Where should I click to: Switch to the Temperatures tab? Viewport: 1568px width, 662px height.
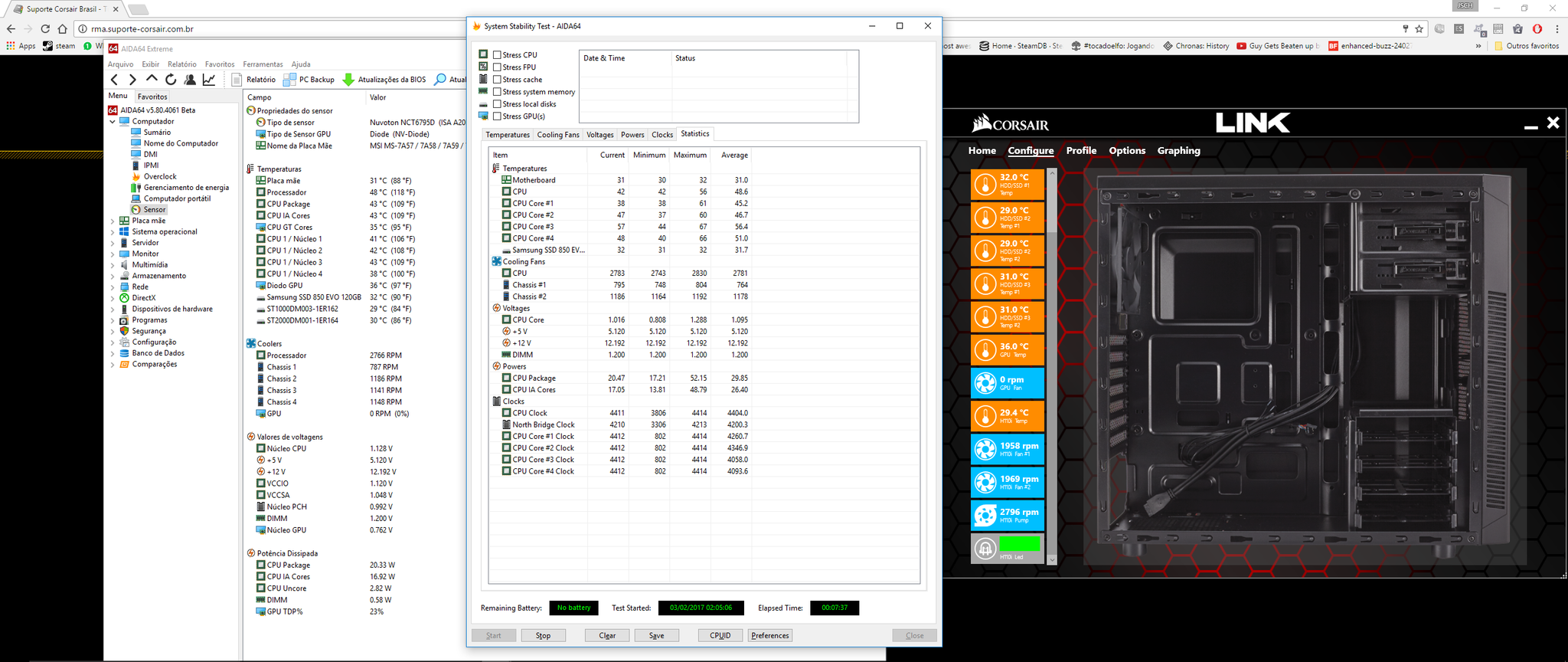click(x=508, y=135)
